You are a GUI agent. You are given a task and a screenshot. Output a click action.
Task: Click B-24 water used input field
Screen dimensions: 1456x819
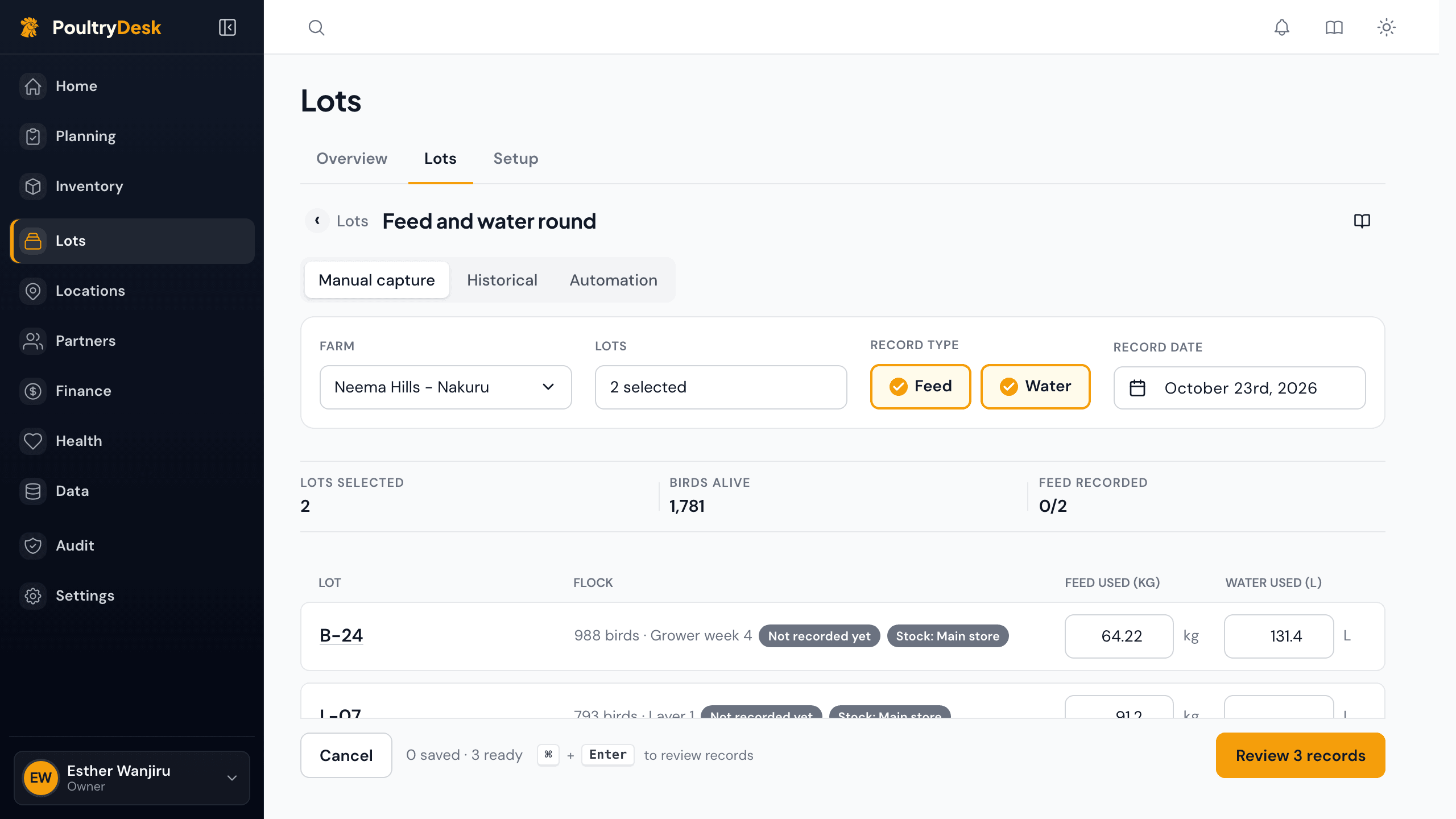click(1279, 636)
